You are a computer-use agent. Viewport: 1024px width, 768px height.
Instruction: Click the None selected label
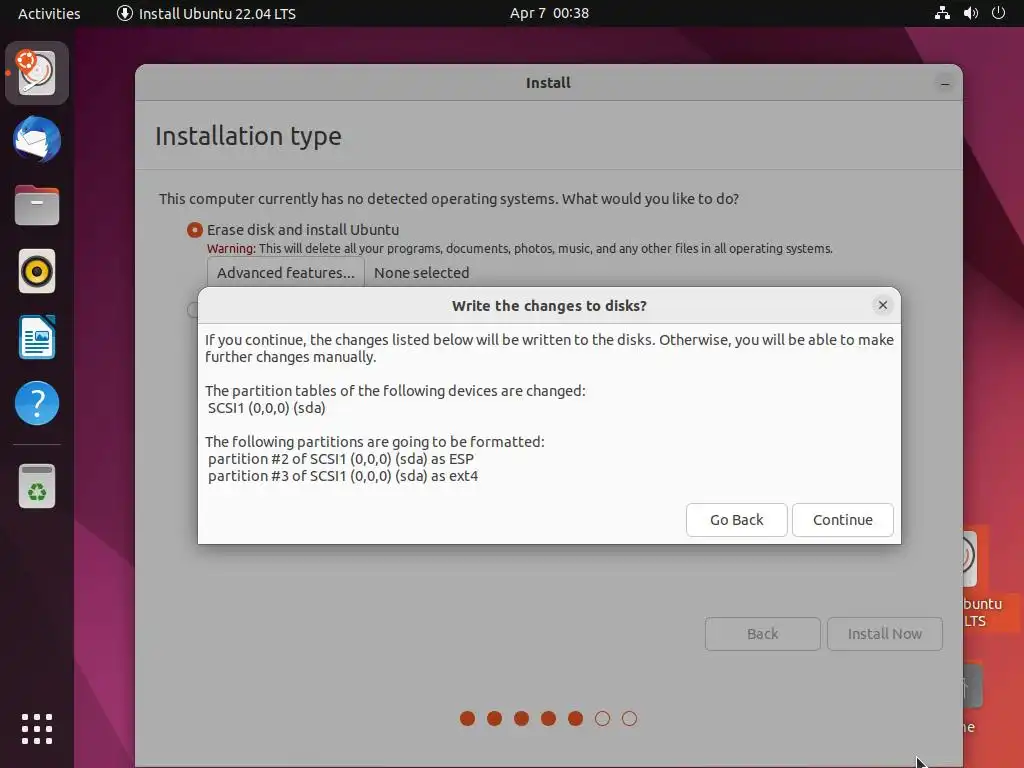[421, 272]
